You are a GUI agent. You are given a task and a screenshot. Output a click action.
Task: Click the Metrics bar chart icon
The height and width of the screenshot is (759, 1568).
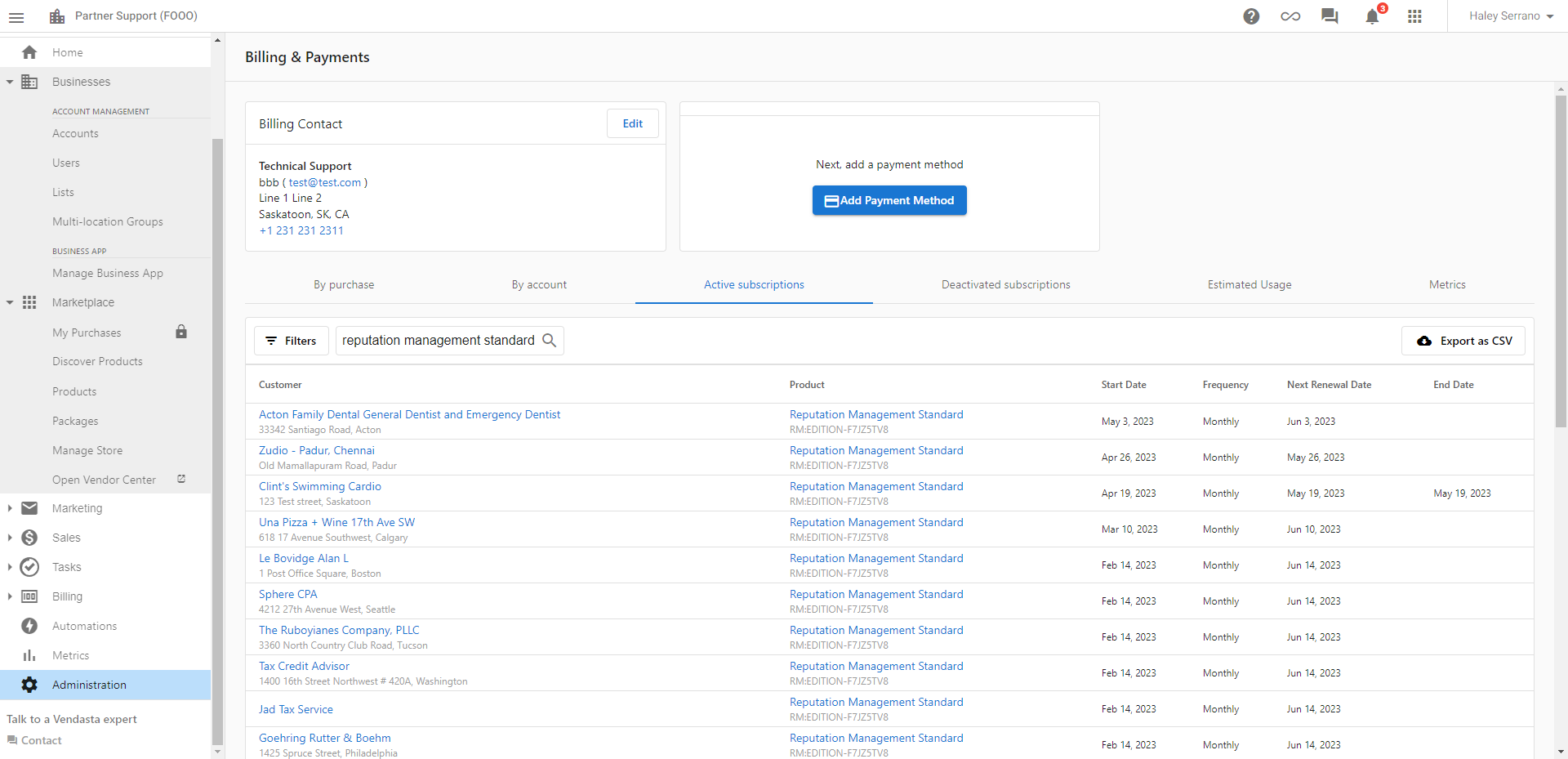coord(29,655)
